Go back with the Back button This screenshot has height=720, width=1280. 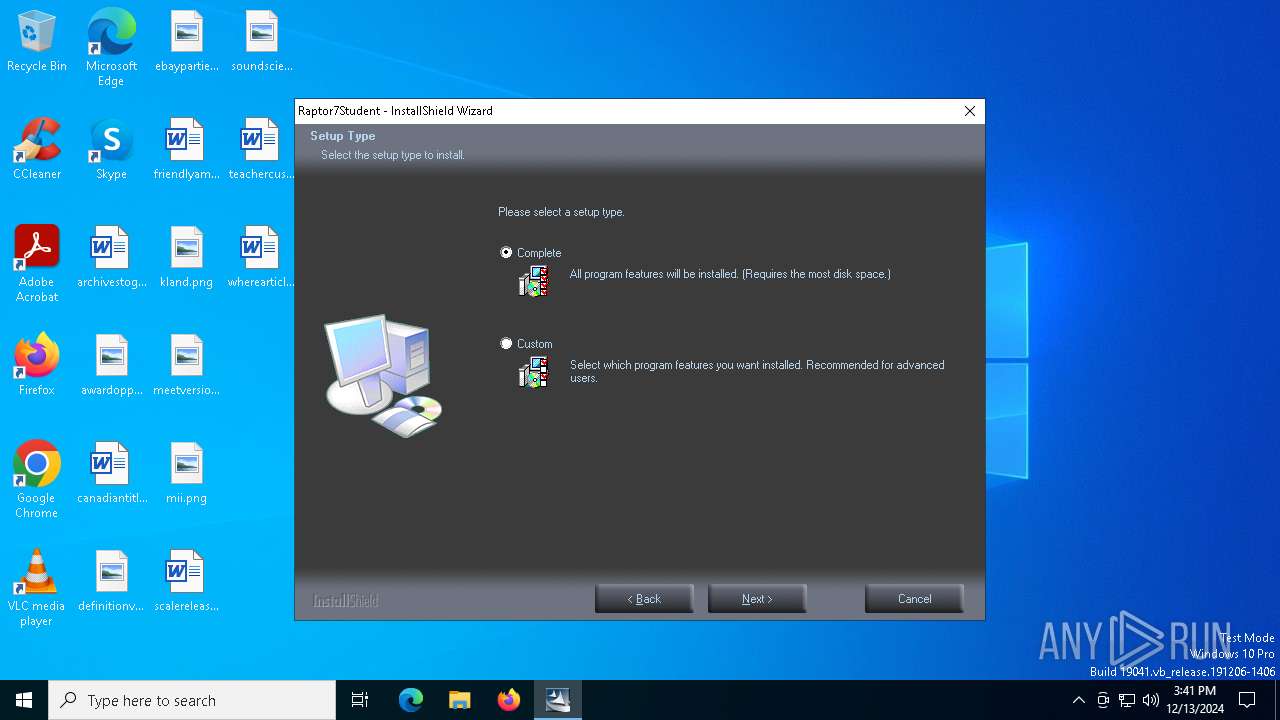(644, 599)
